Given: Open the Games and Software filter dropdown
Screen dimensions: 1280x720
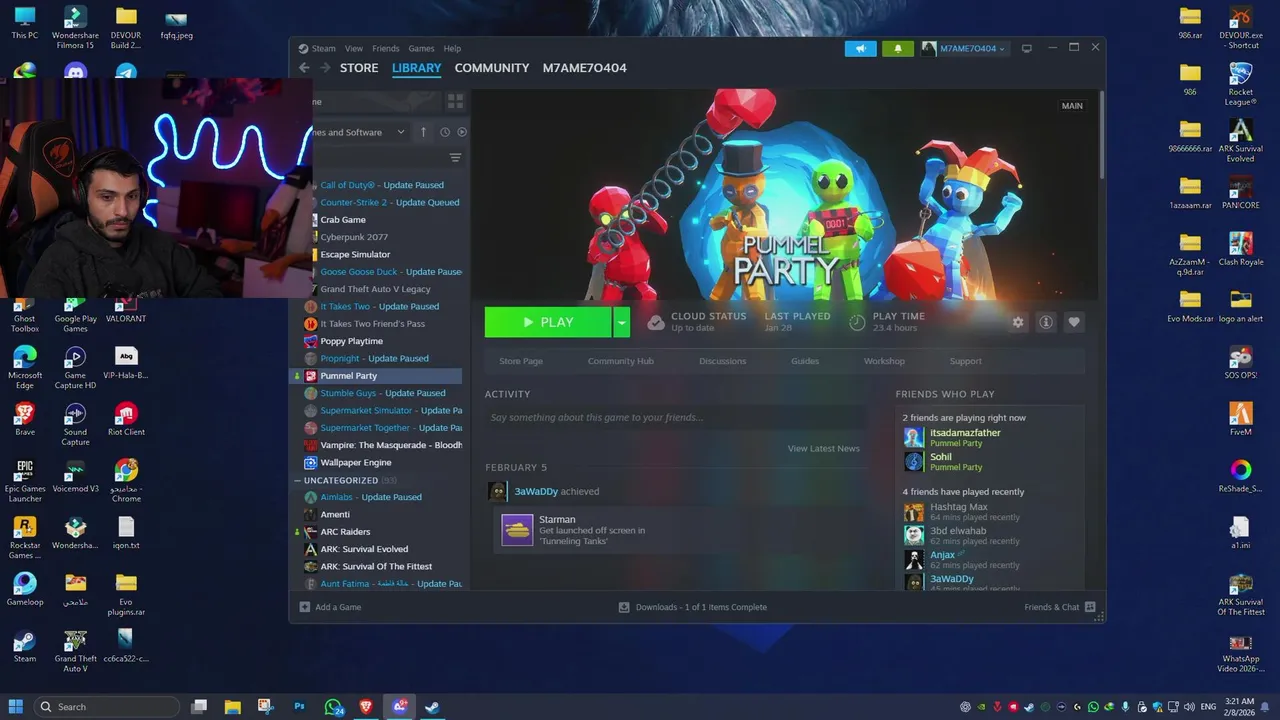Looking at the screenshot, I should coord(401,132).
